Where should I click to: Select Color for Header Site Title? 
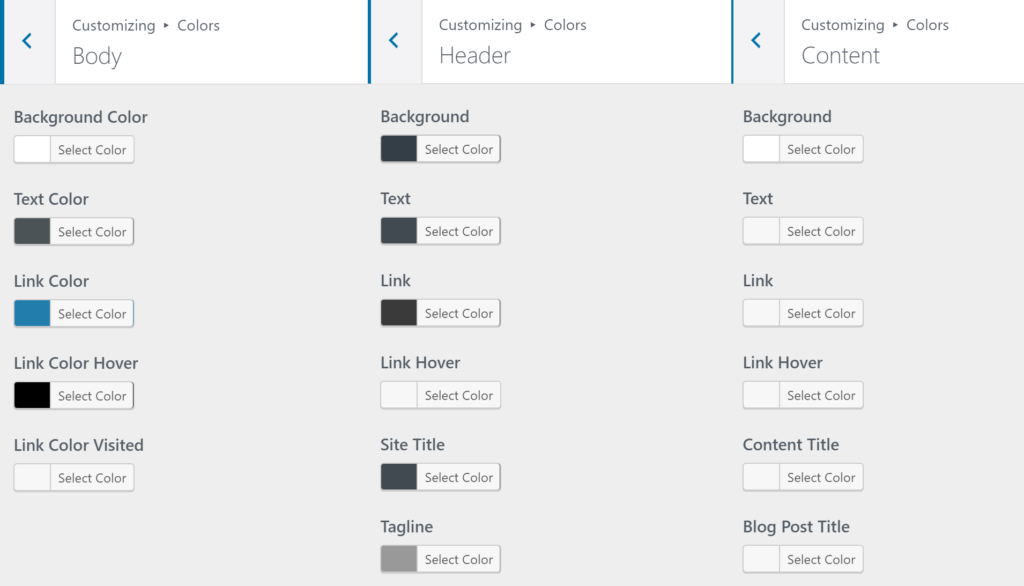(x=459, y=477)
